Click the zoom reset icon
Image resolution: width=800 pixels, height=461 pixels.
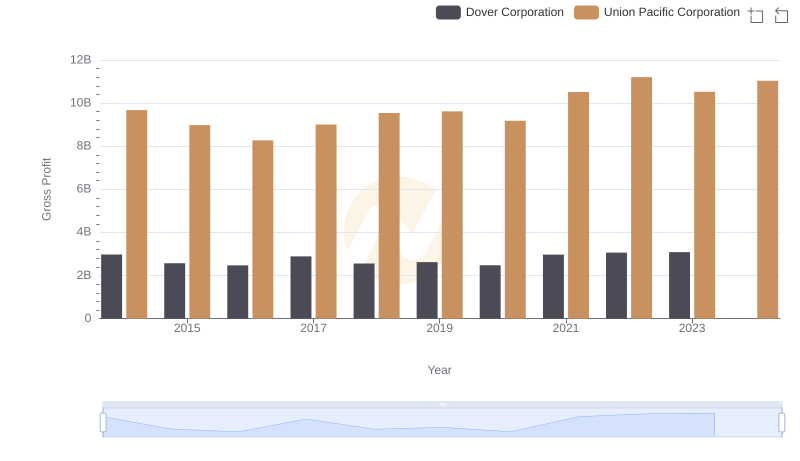[781, 15]
